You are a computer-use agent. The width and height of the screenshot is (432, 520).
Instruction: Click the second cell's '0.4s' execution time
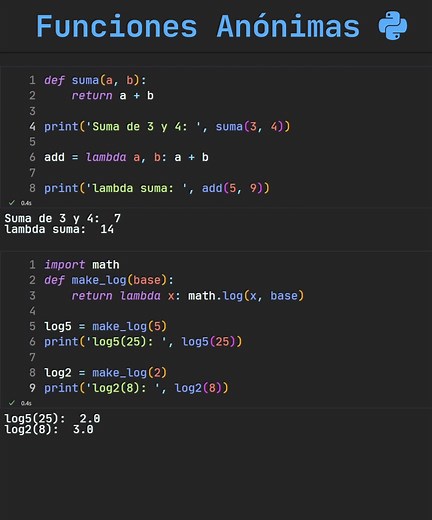click(x=26, y=403)
